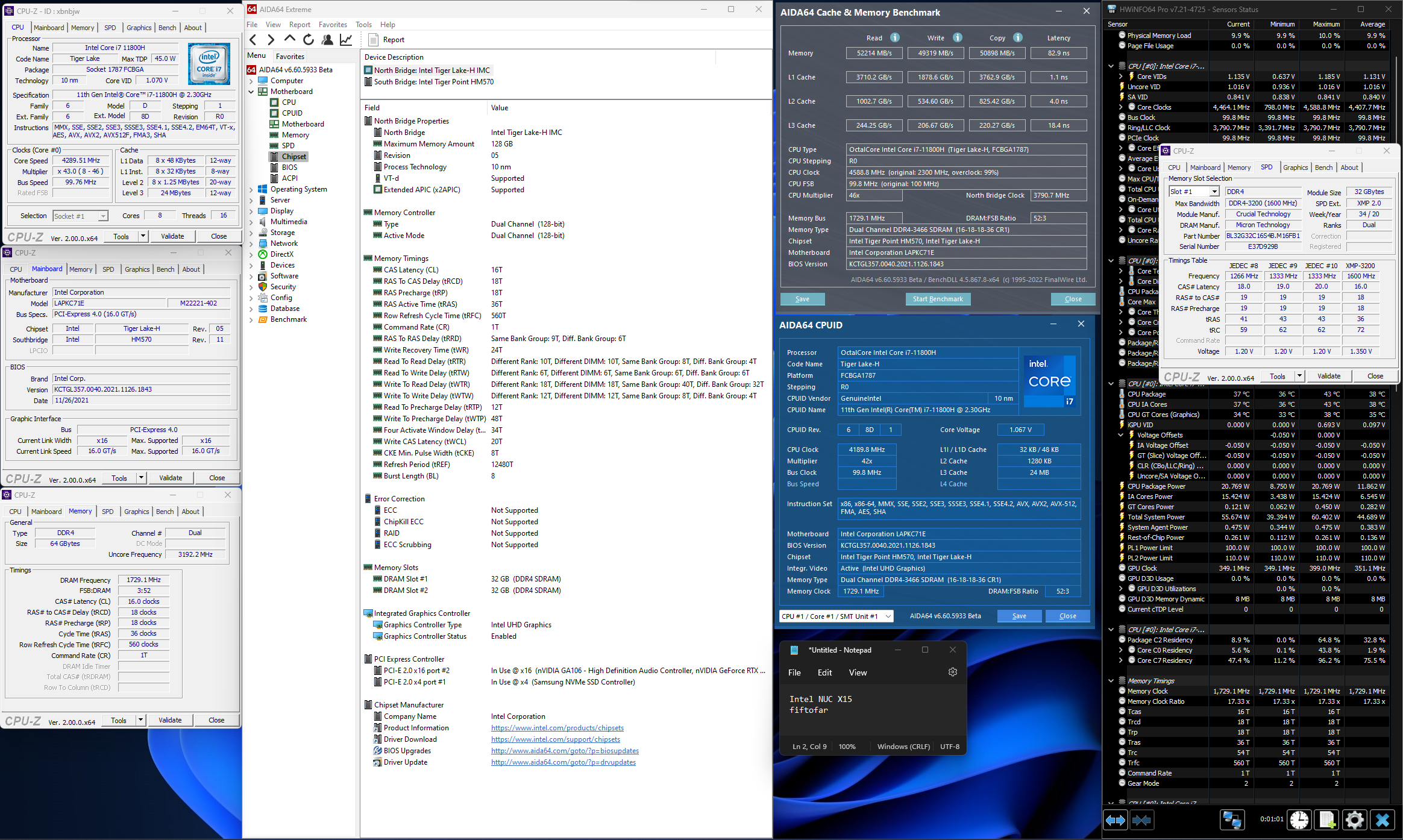Click the Save button icon in AIDA64 CPUID window
The height and width of the screenshot is (840, 1403).
1018,615
